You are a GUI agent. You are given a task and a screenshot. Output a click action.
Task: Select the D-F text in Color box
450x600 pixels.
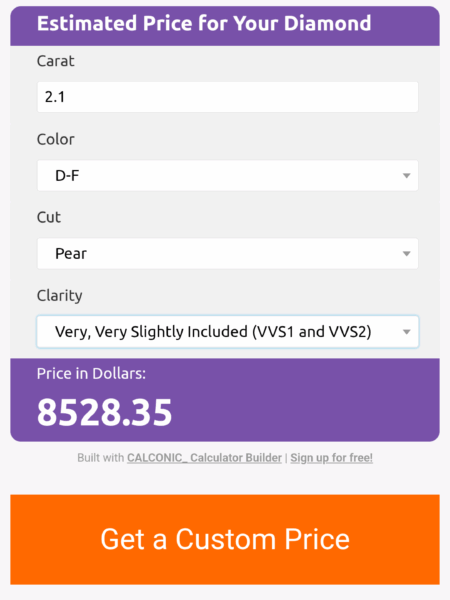point(67,176)
